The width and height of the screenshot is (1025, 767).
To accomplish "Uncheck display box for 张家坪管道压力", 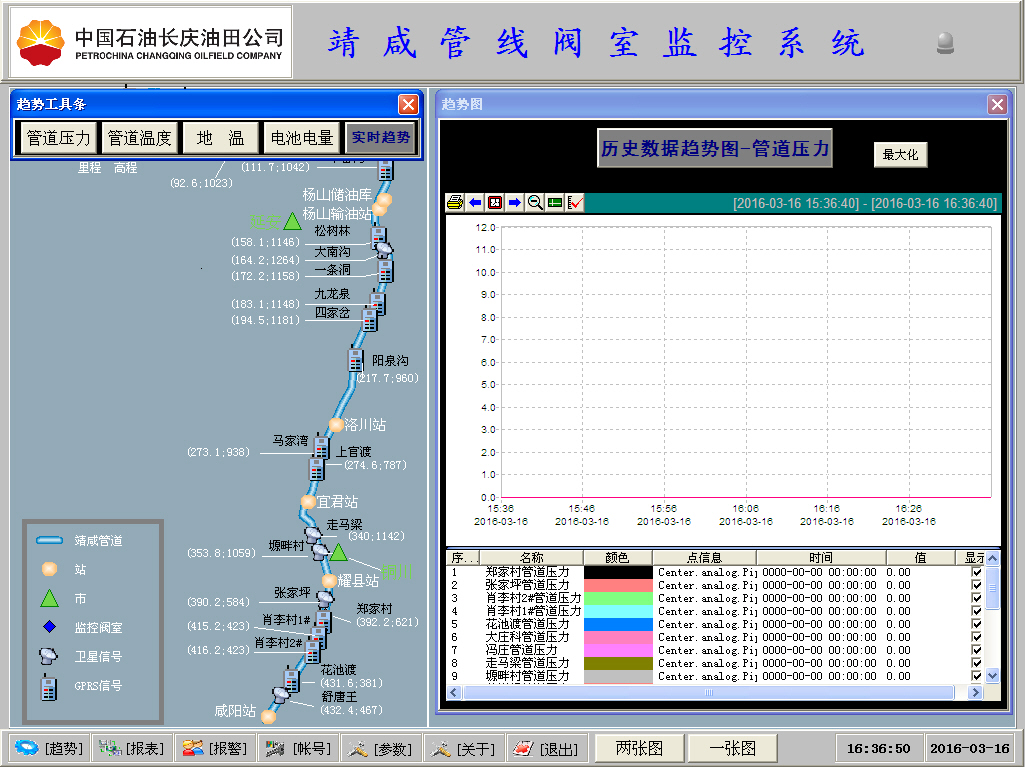I will (x=977, y=585).
